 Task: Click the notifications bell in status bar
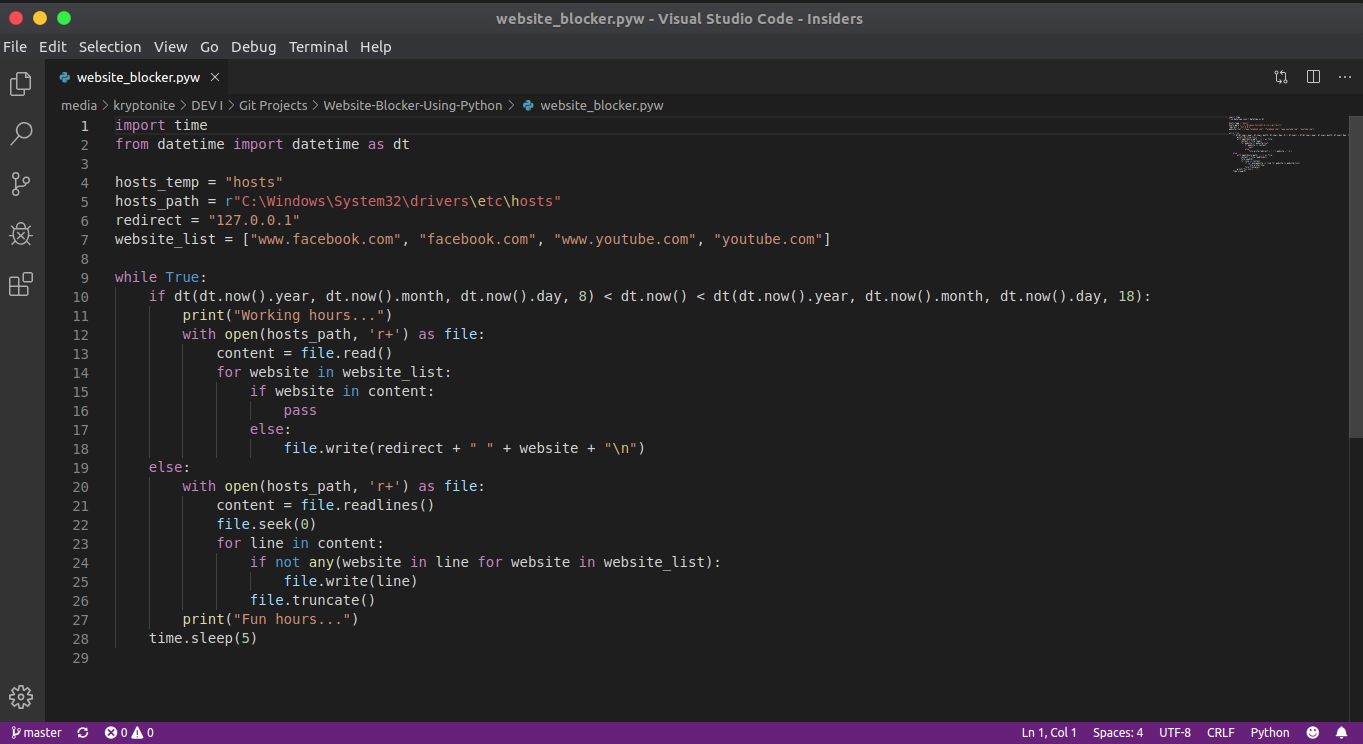pos(1342,733)
